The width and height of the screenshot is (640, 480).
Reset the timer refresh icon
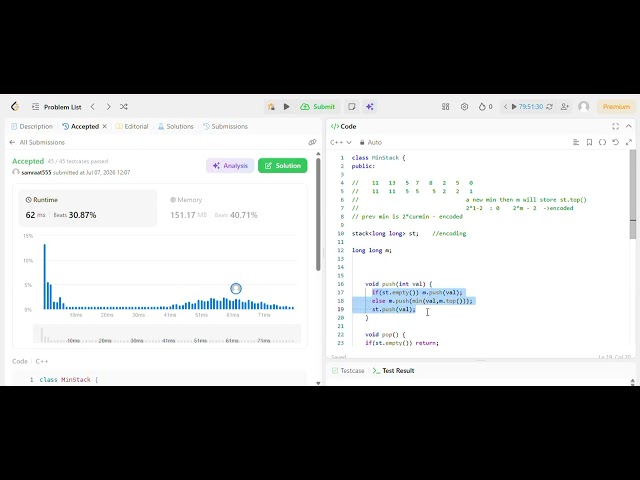[549, 107]
